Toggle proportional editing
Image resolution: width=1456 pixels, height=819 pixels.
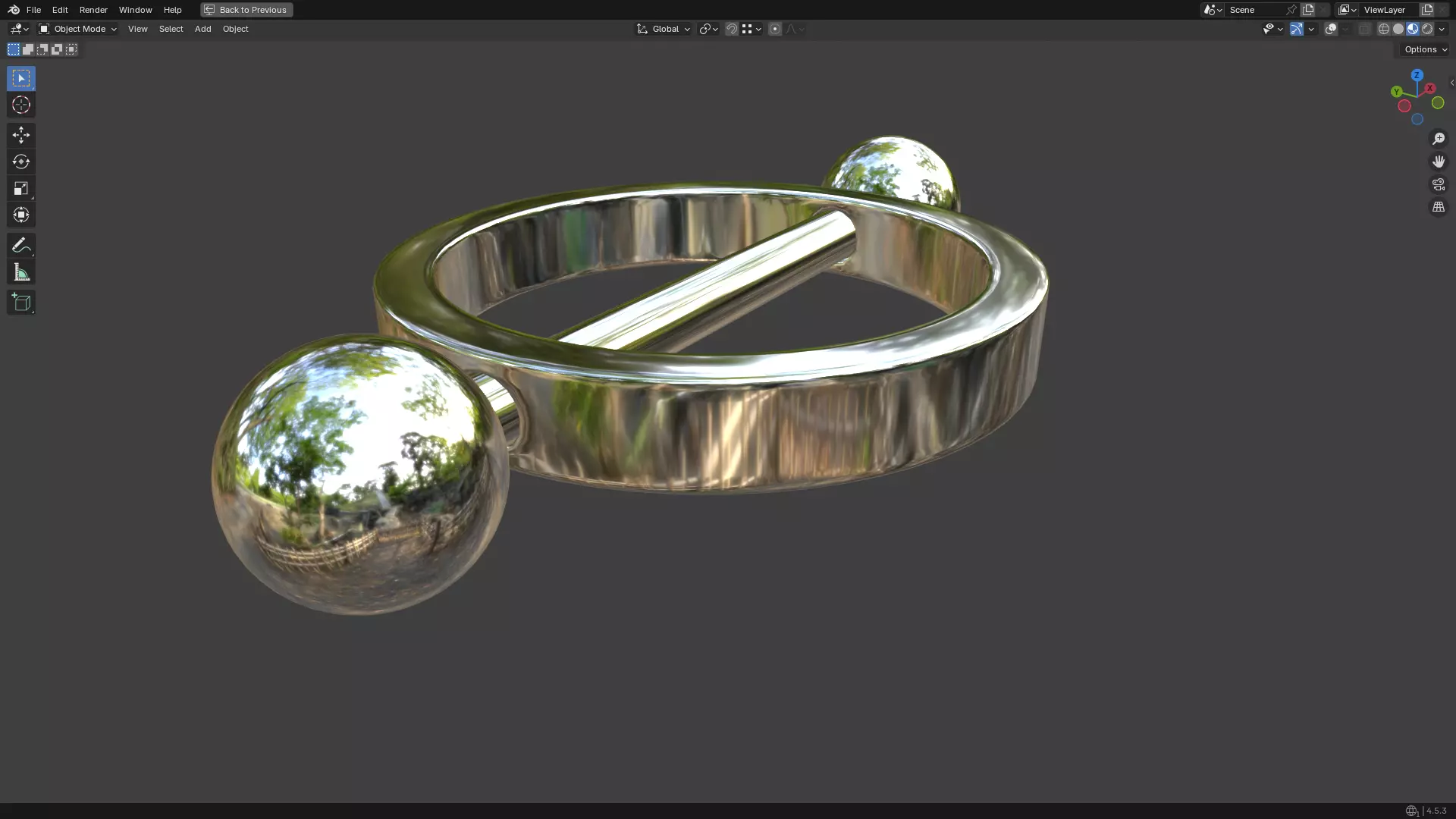click(775, 29)
